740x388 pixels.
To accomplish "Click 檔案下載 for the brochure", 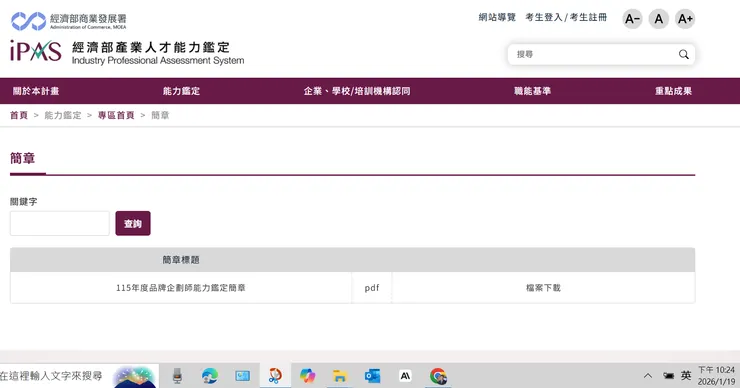I will pos(543,288).
